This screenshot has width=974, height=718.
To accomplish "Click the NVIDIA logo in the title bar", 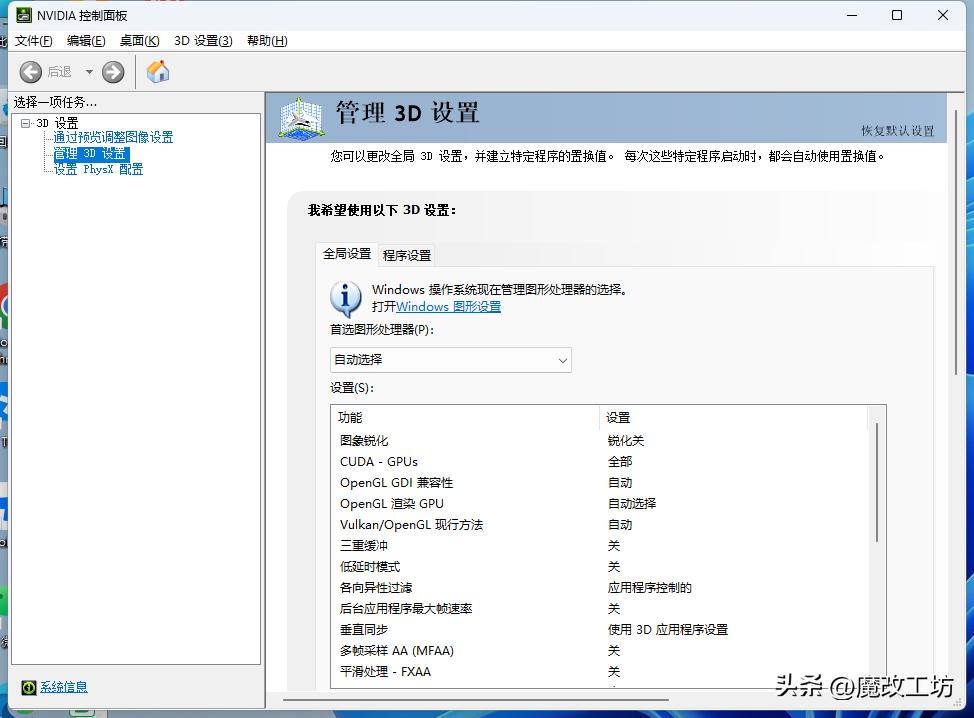I will pos(24,15).
